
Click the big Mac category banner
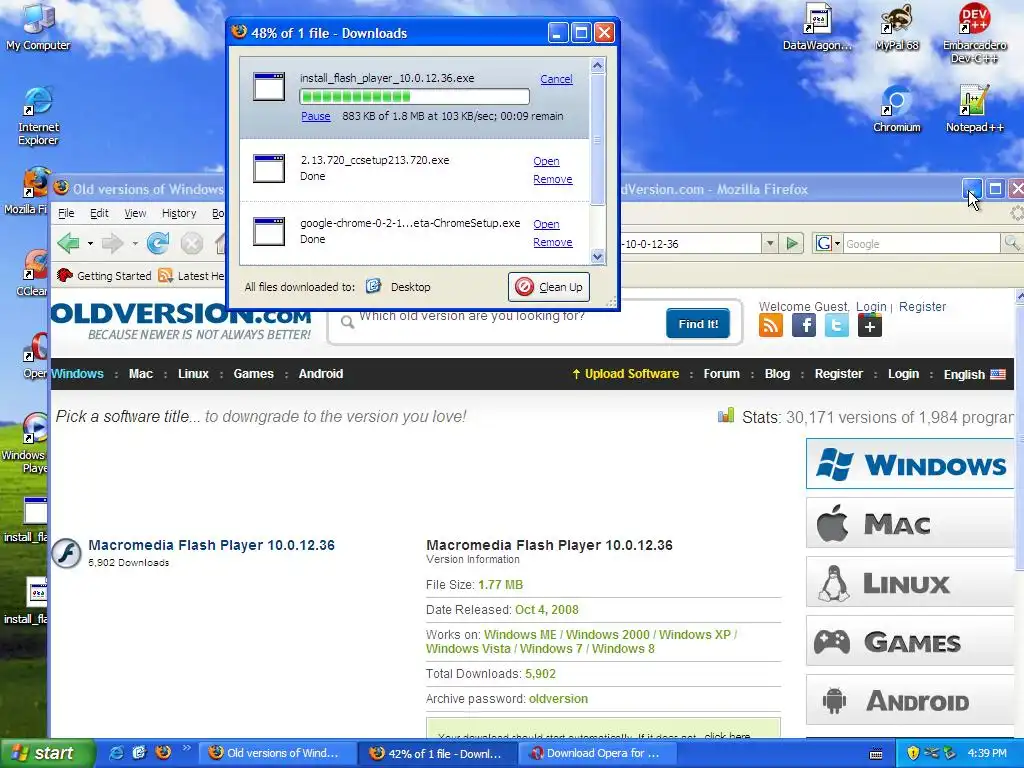tap(910, 523)
